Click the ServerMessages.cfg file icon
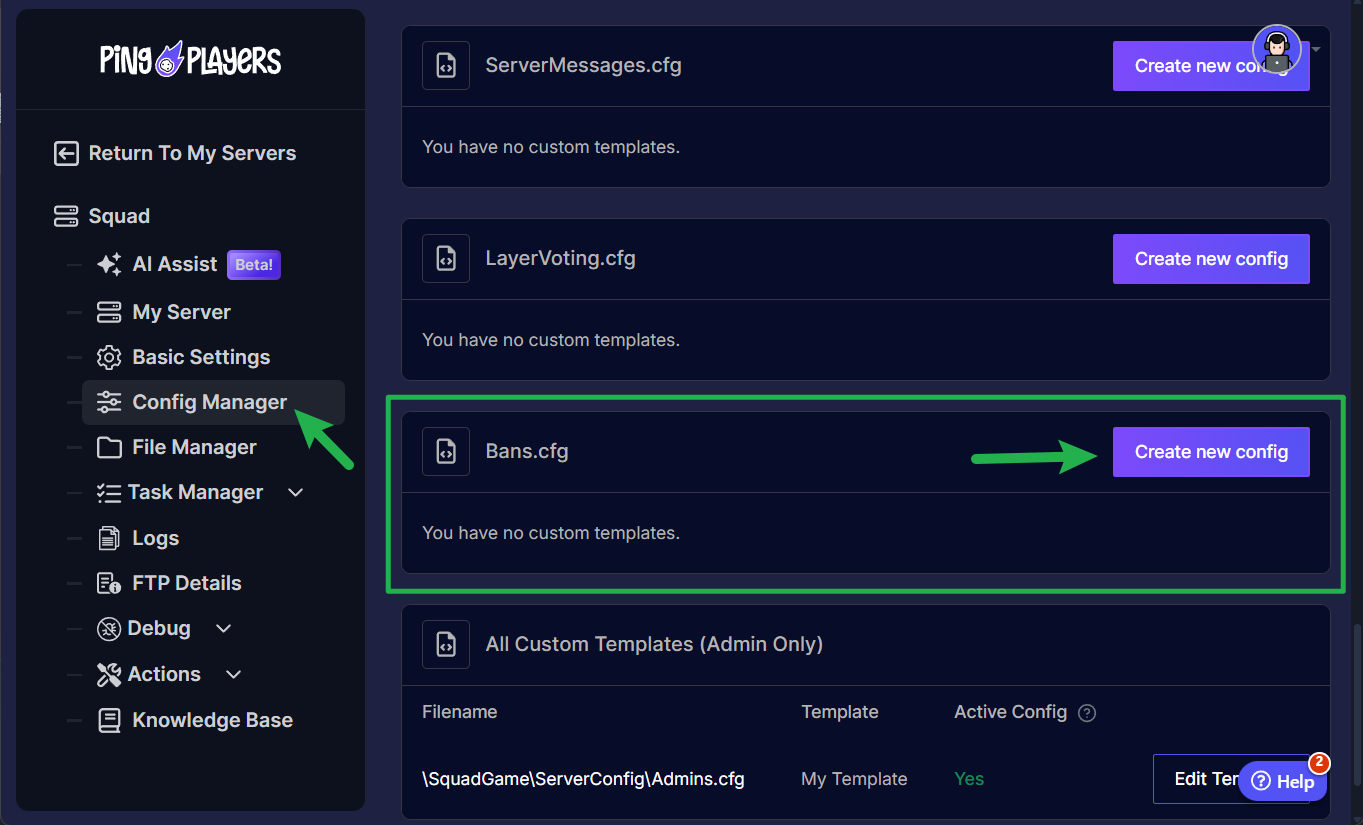 446,66
